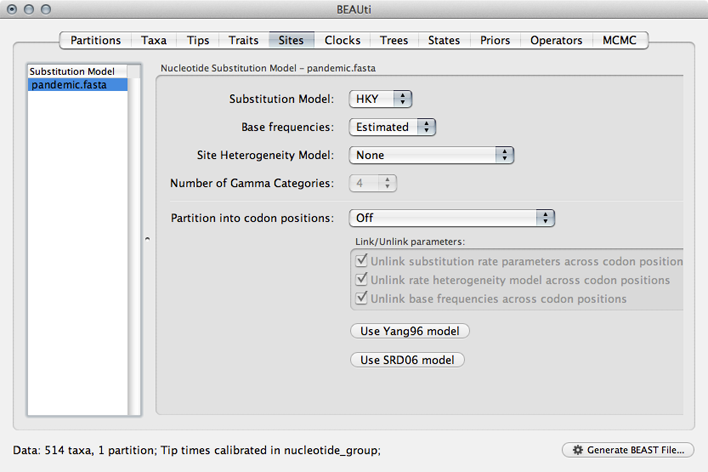The height and width of the screenshot is (472, 708).
Task: Expand the Site Heterogeneity Model dropdown
Action: [x=431, y=155]
